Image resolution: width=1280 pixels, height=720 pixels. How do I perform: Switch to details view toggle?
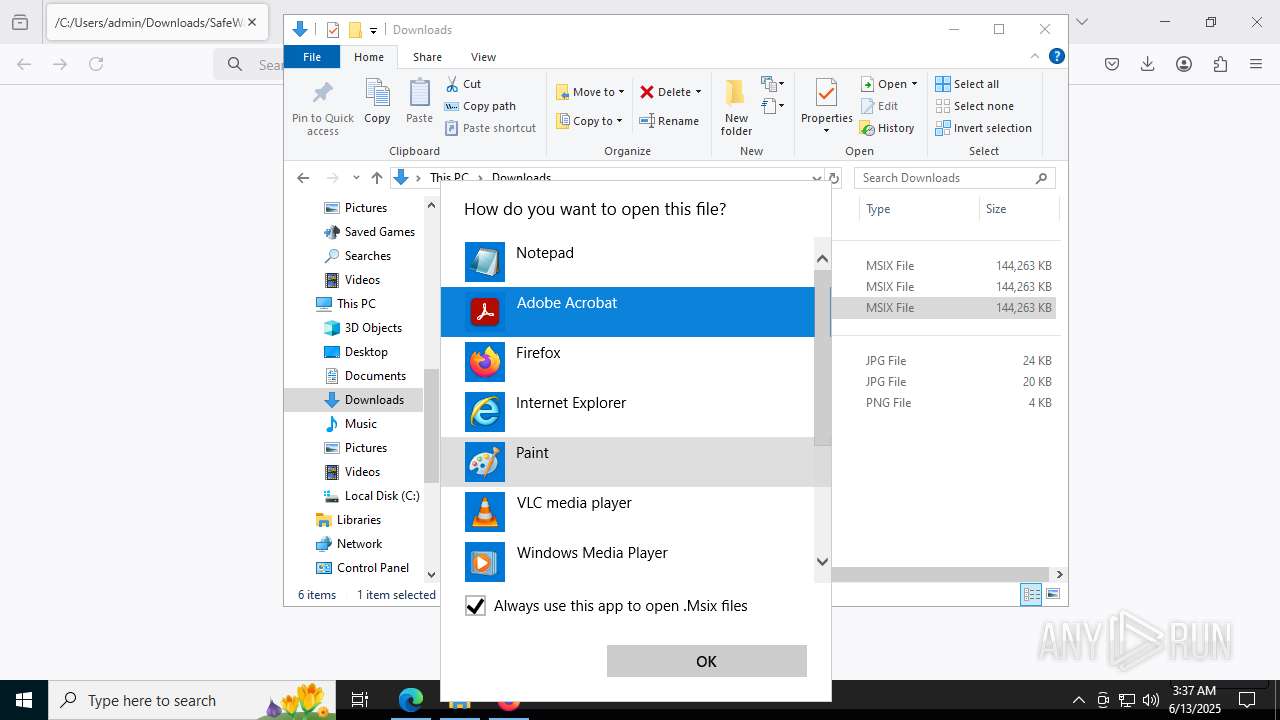[x=1030, y=594]
